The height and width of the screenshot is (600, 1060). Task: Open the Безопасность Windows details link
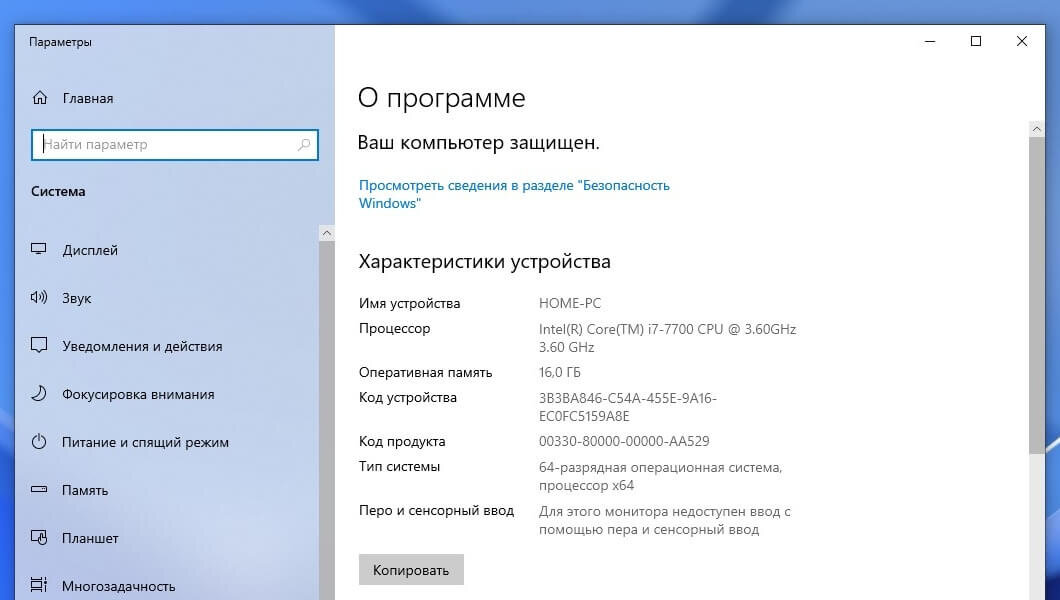[x=514, y=194]
